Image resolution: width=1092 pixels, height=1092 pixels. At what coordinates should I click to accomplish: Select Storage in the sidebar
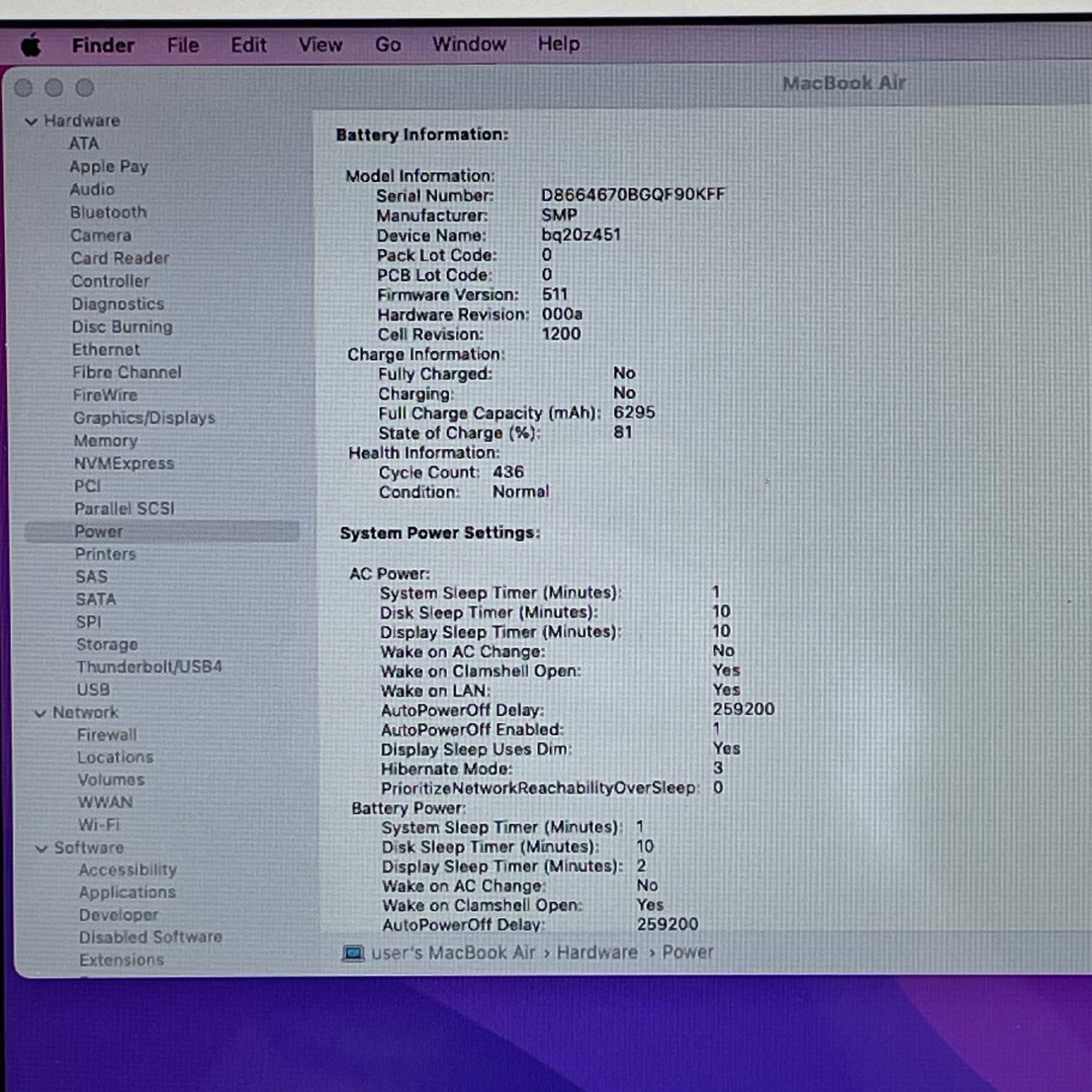pos(107,645)
